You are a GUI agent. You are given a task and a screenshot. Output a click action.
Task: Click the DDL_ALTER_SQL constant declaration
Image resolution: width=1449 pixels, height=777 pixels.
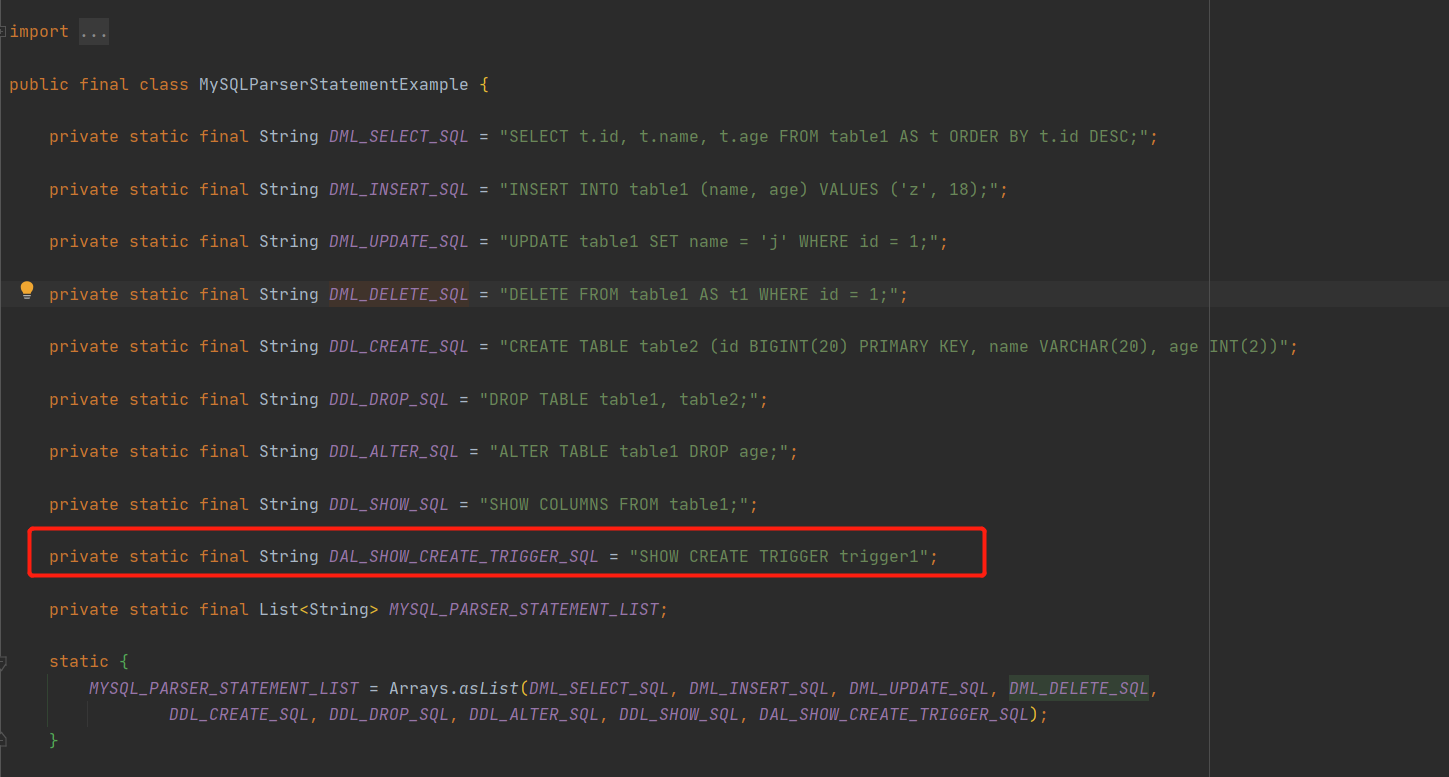click(393, 452)
